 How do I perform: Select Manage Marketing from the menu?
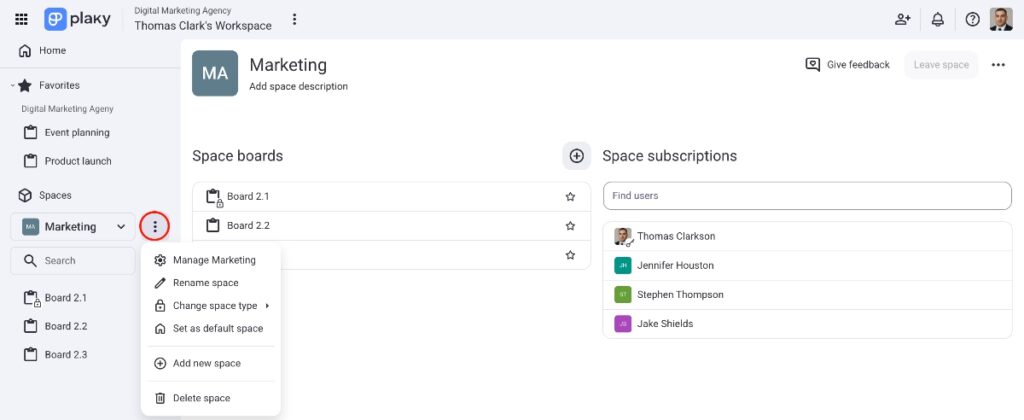213,260
